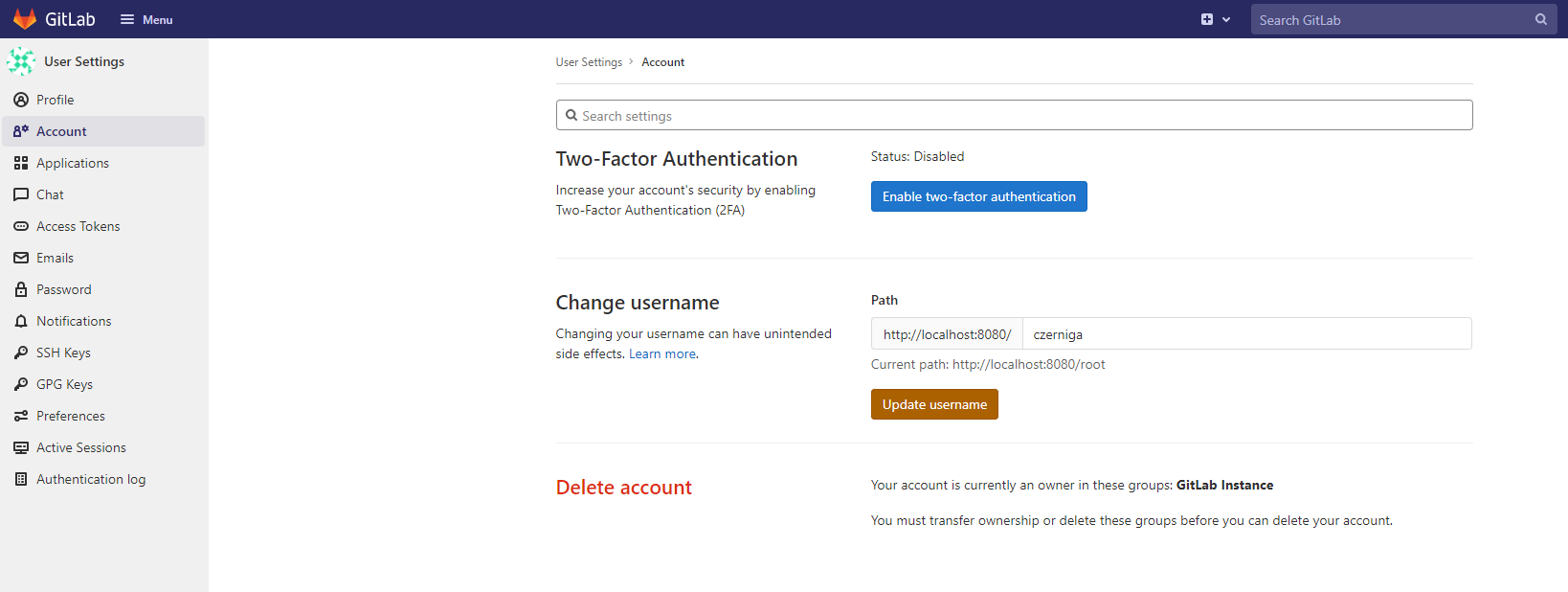
Task: Click the 2FA description paragraph
Action: [685, 200]
